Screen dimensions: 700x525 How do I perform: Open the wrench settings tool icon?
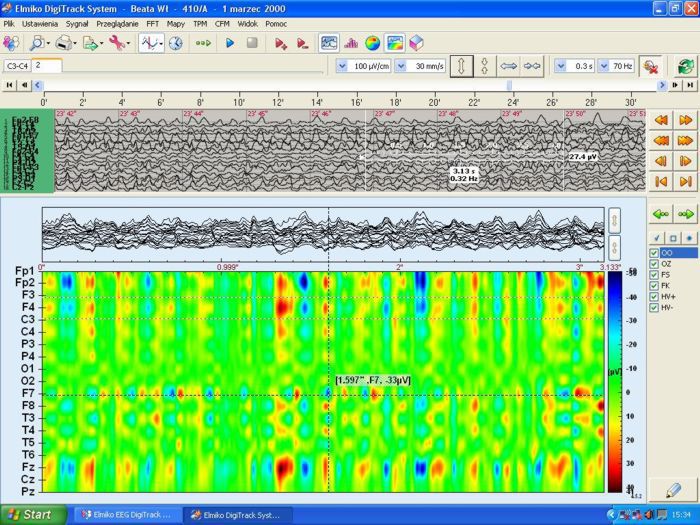[118, 43]
